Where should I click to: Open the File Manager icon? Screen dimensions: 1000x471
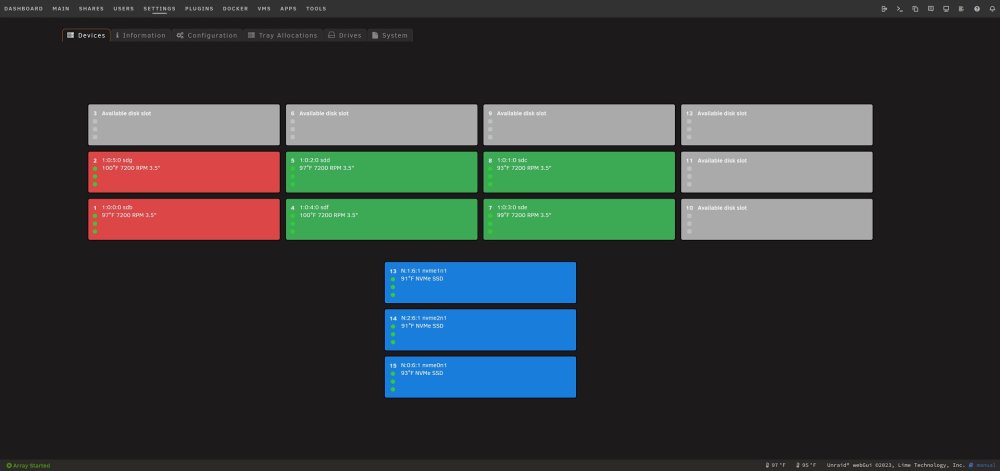pyautogui.click(x=915, y=9)
